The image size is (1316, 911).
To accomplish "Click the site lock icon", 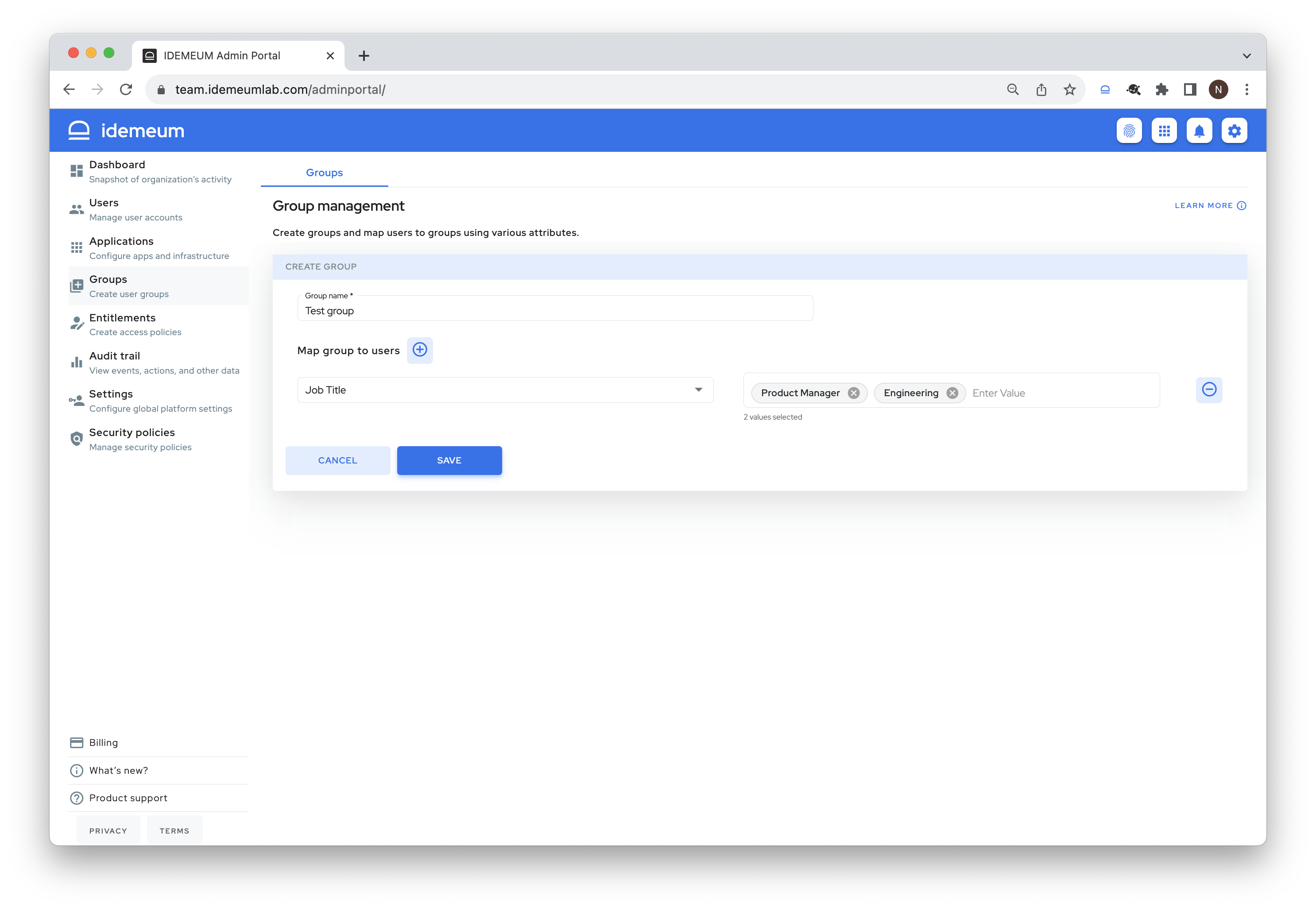I will (x=161, y=89).
